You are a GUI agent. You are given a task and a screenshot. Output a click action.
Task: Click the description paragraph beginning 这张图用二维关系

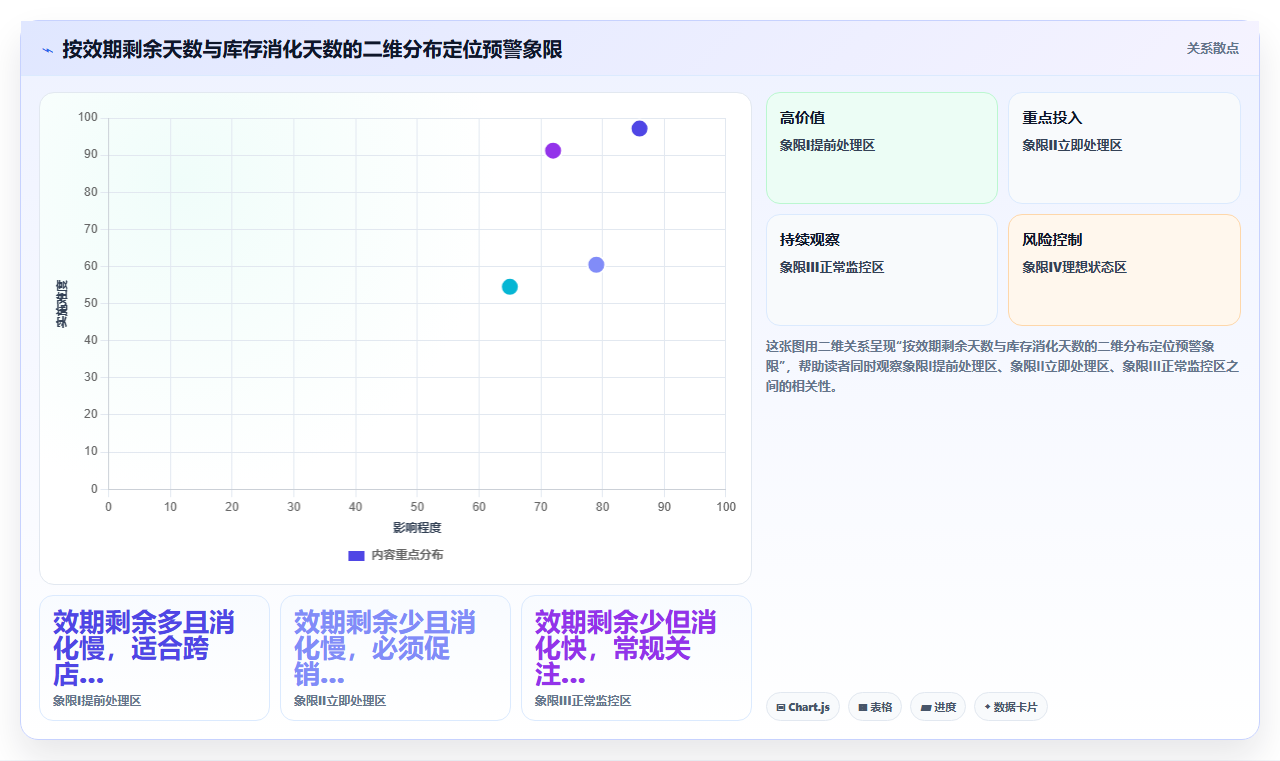[1002, 366]
